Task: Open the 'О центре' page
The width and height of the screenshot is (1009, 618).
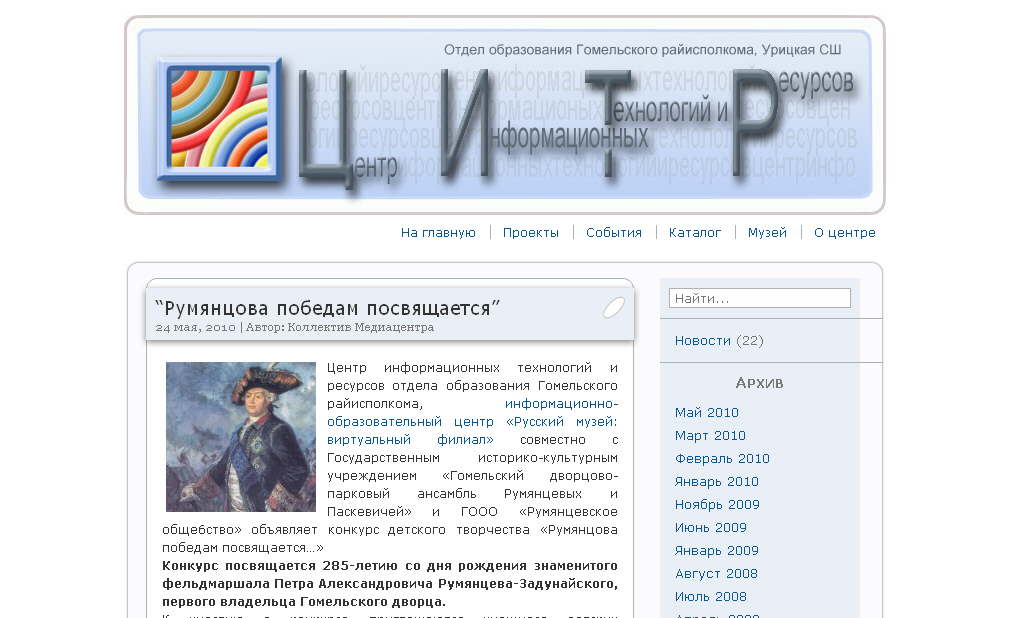Action: click(844, 233)
